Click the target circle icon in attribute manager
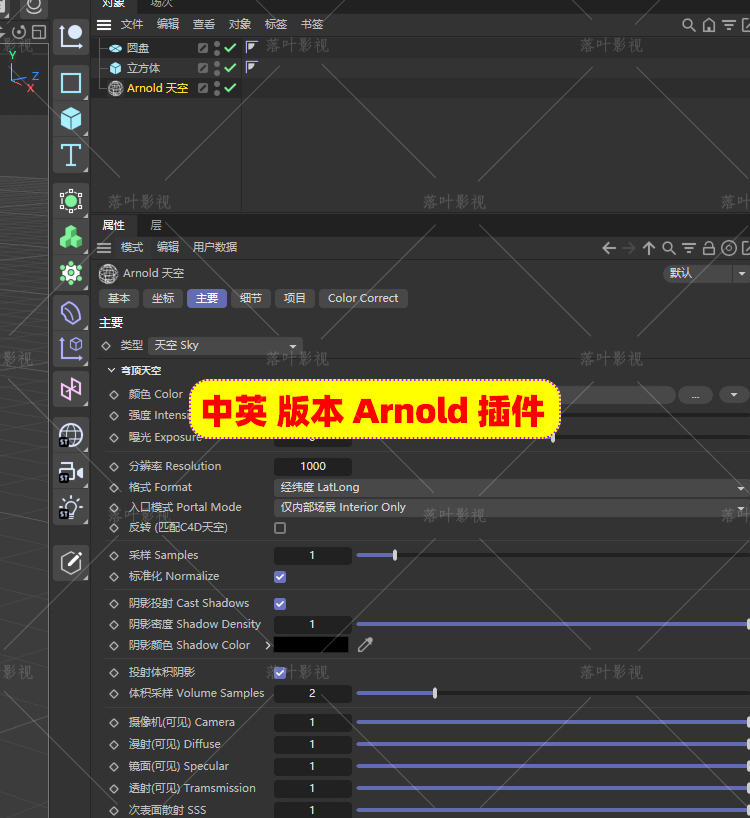This screenshot has height=818, width=750. 729,248
